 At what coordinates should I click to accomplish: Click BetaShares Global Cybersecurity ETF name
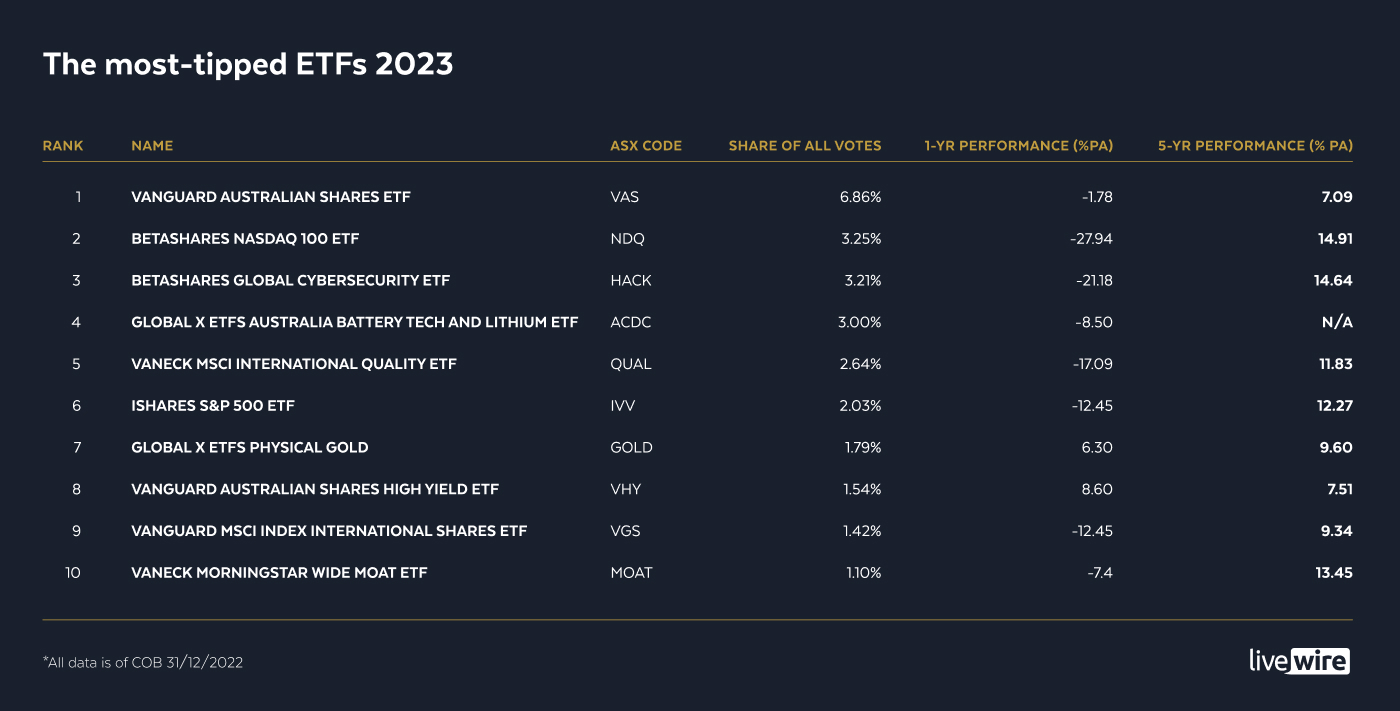pyautogui.click(x=290, y=281)
